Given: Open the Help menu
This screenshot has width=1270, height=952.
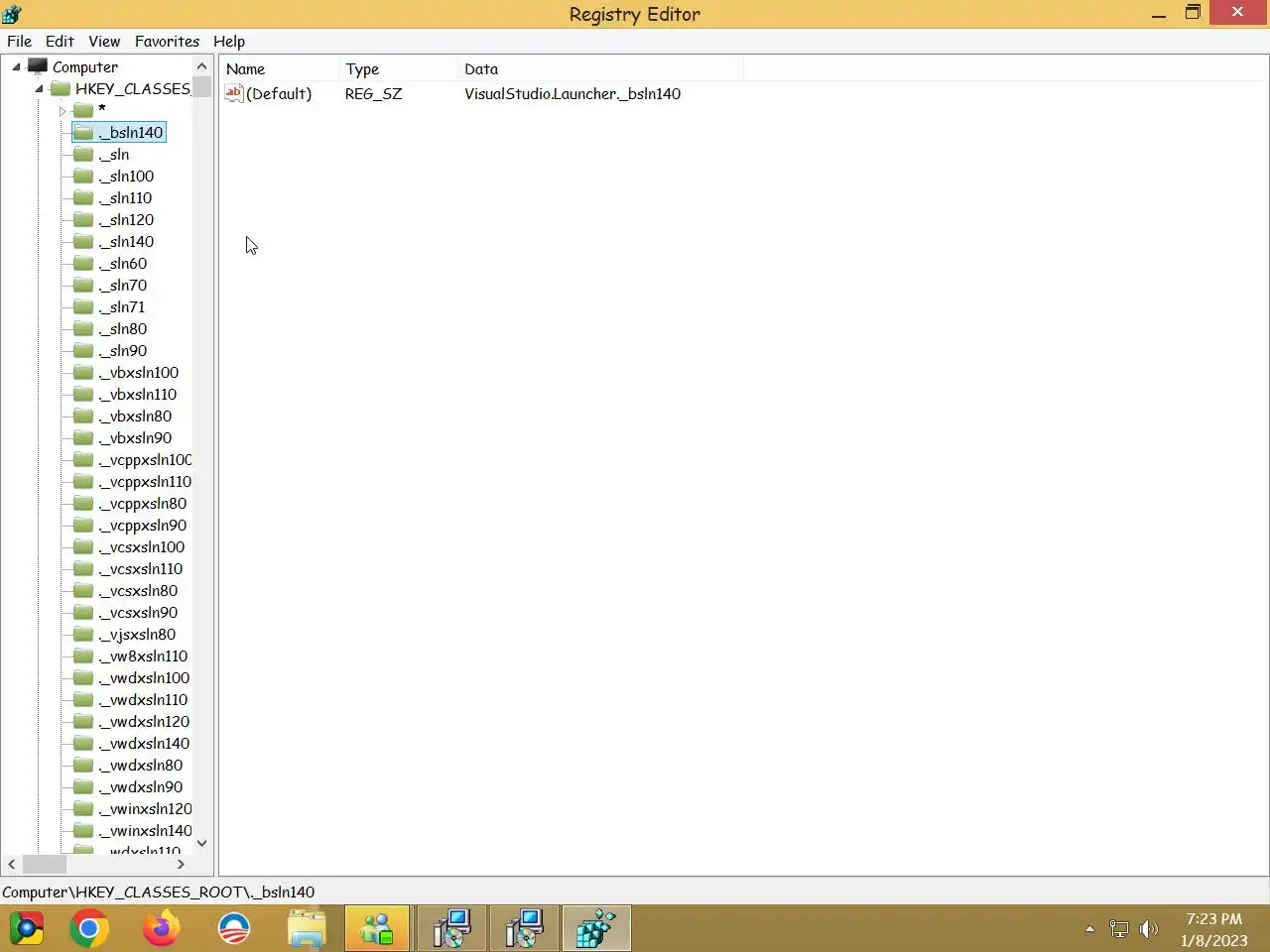Looking at the screenshot, I should coord(229,41).
